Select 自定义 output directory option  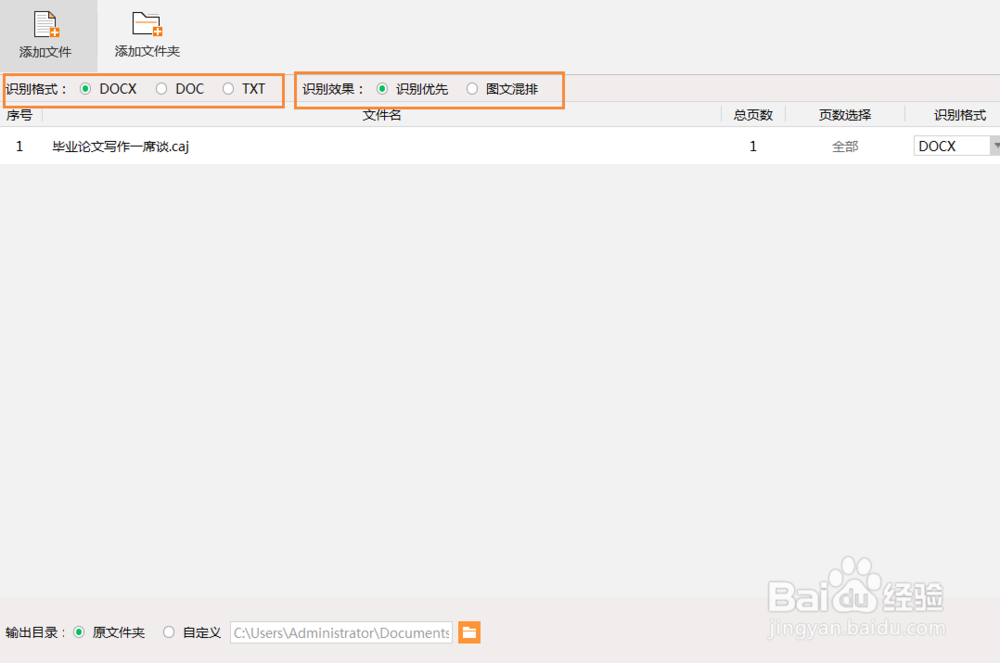tap(168, 632)
